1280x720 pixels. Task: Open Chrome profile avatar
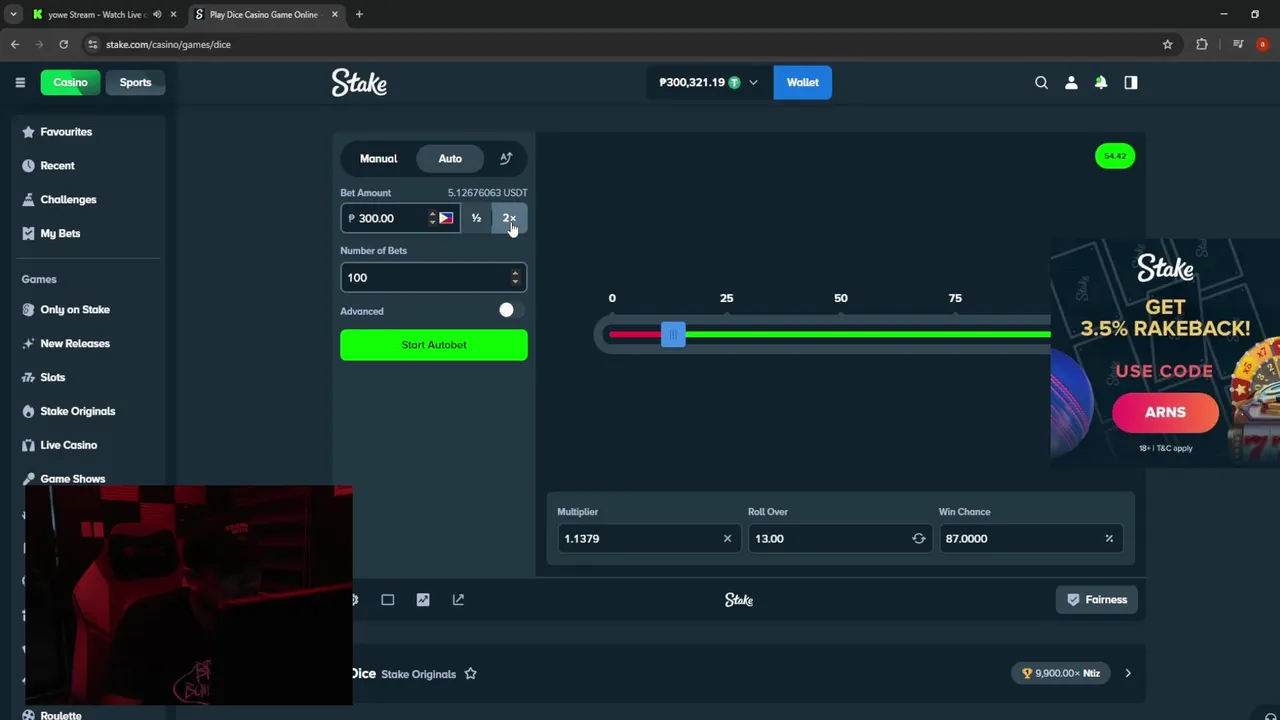click(1262, 44)
